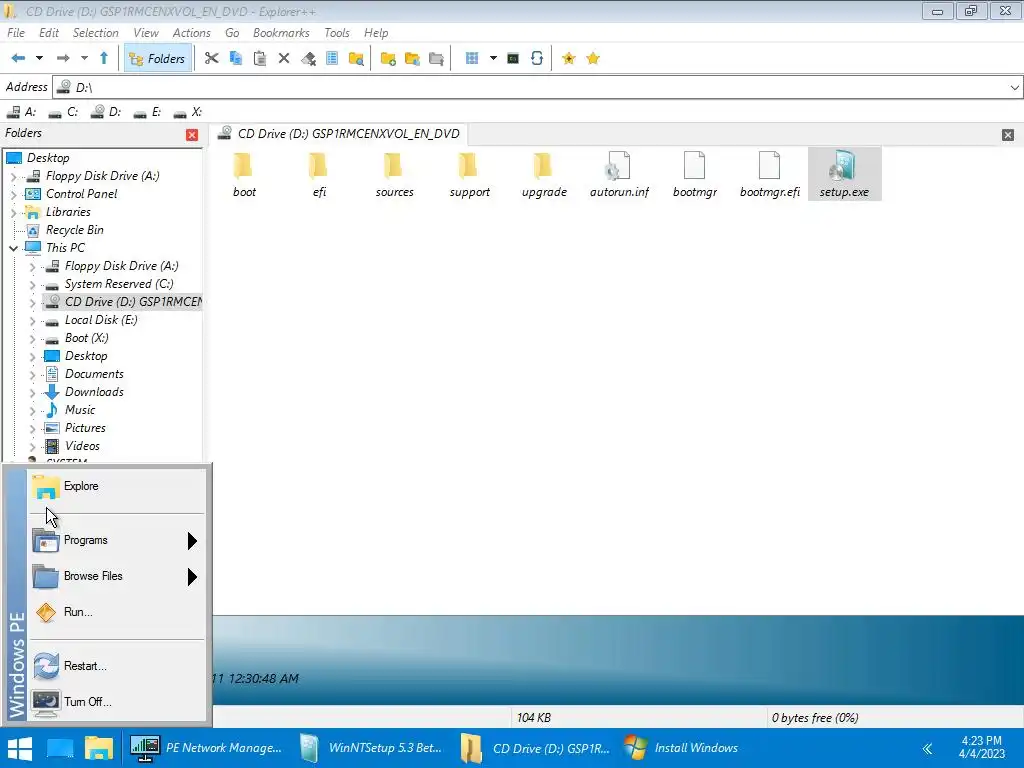1024x768 pixels.
Task: Open the Bookmarks menu
Action: (x=281, y=33)
